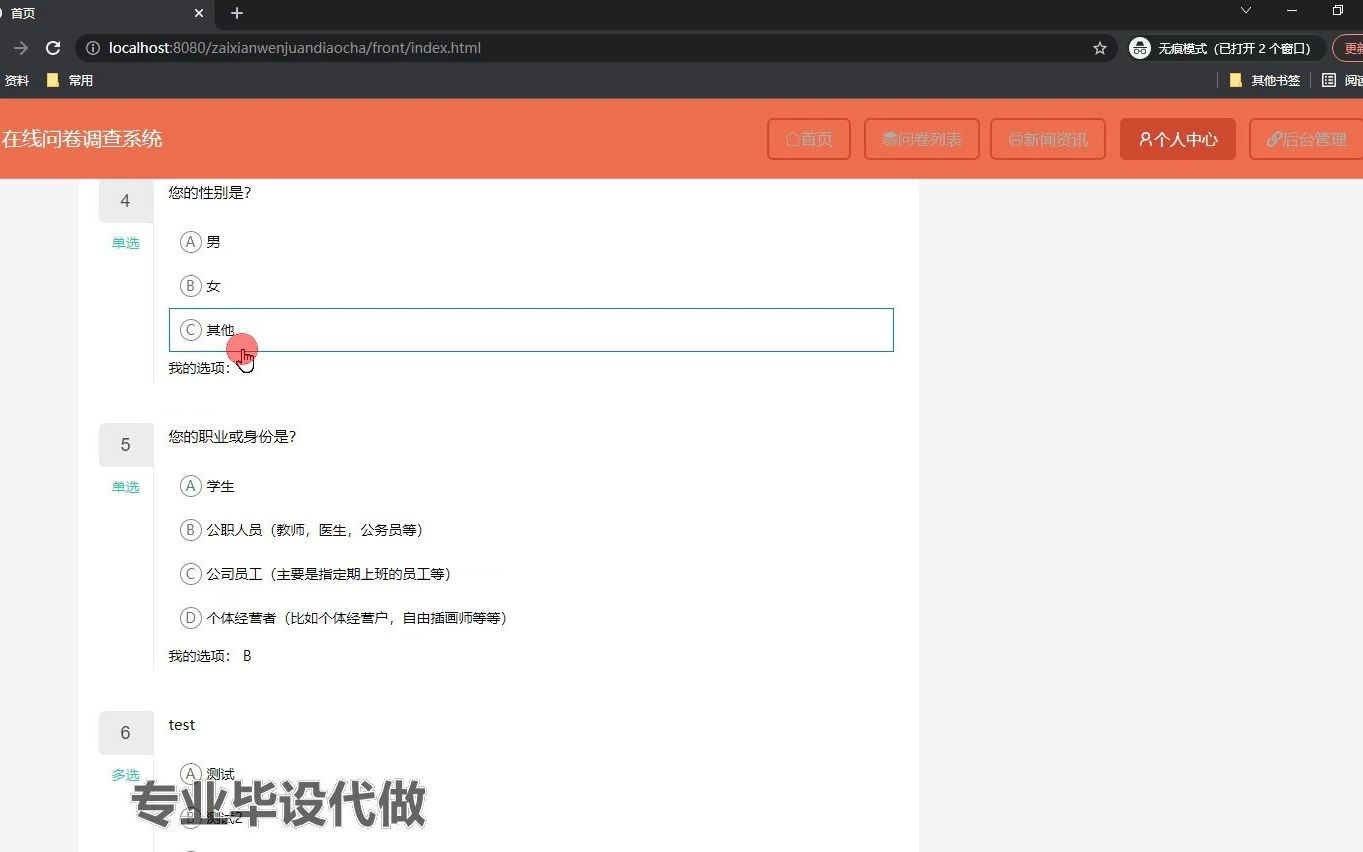Go to 首页 navigation button

809,139
